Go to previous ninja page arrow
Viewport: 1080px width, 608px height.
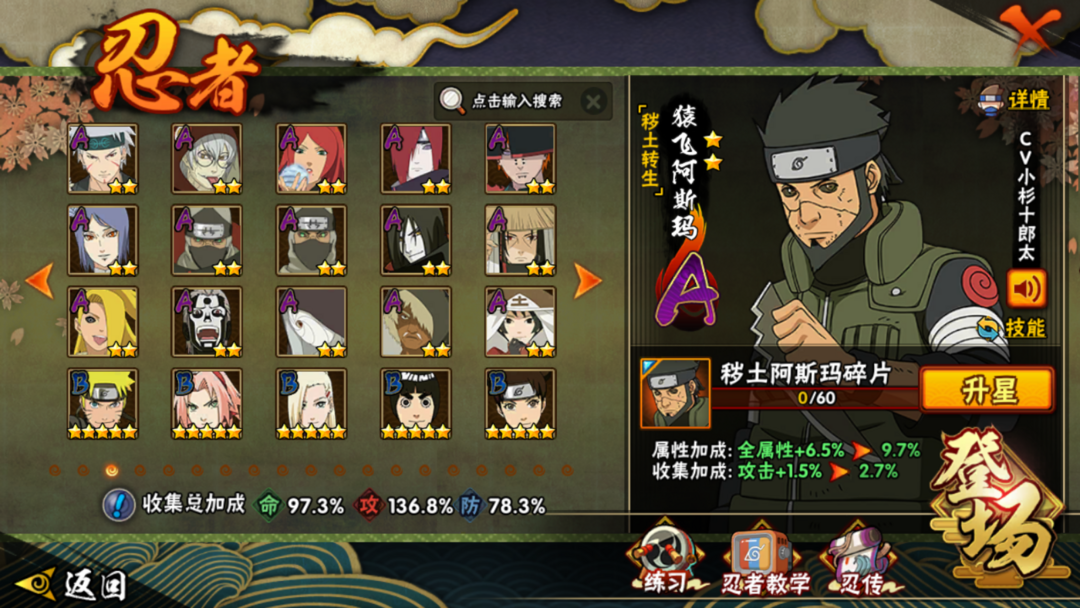click(x=39, y=280)
